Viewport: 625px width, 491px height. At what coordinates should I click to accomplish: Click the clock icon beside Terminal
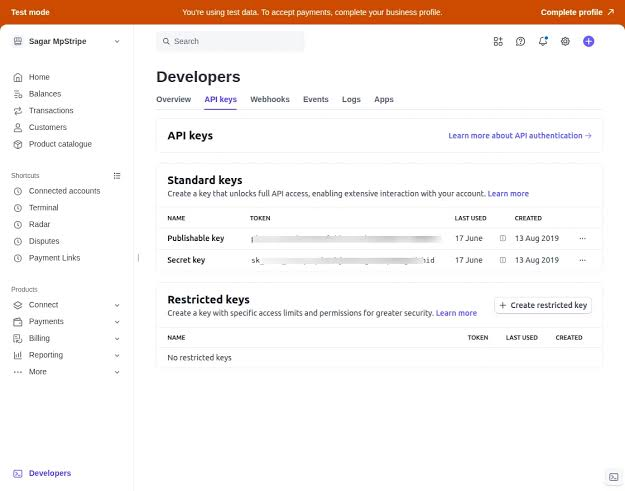tap(18, 208)
